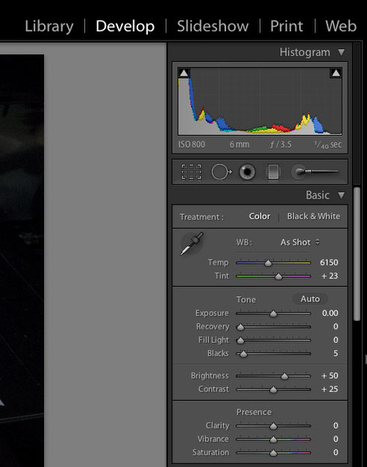Open the WB As Shot dropdown
This screenshot has width=367, height=467.
300,242
